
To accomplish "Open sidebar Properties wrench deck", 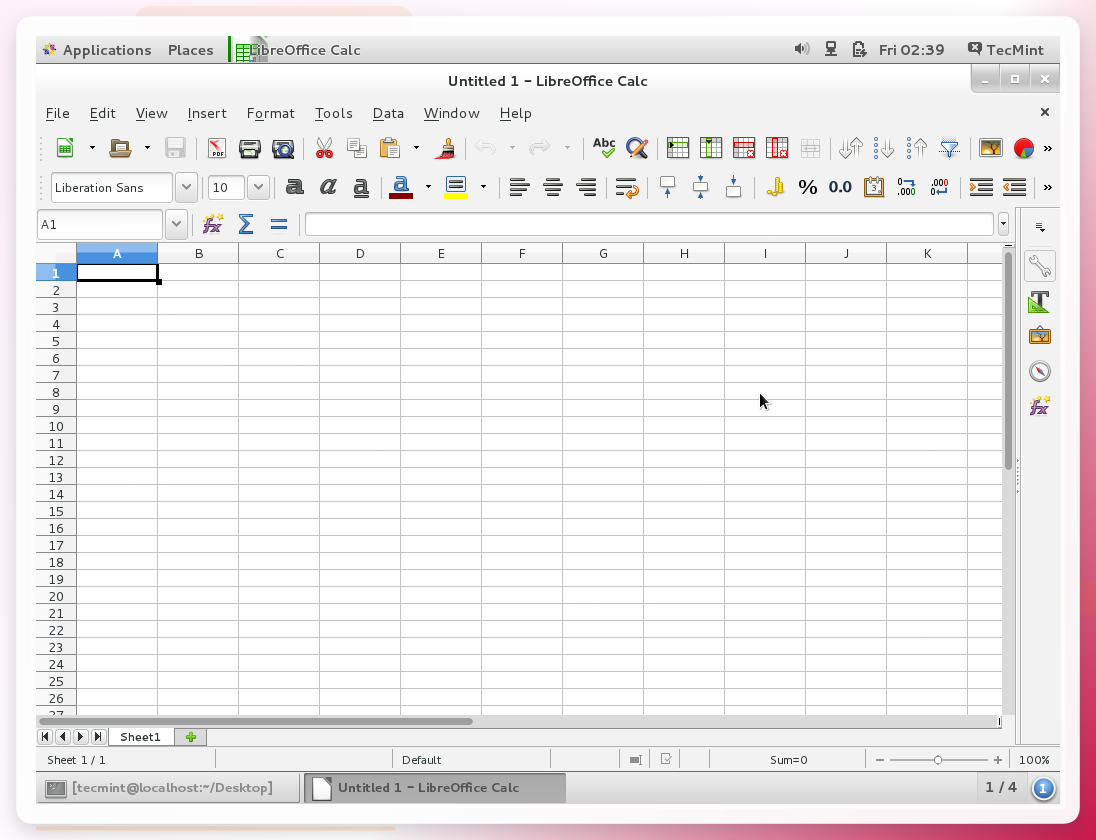I will coord(1039,266).
